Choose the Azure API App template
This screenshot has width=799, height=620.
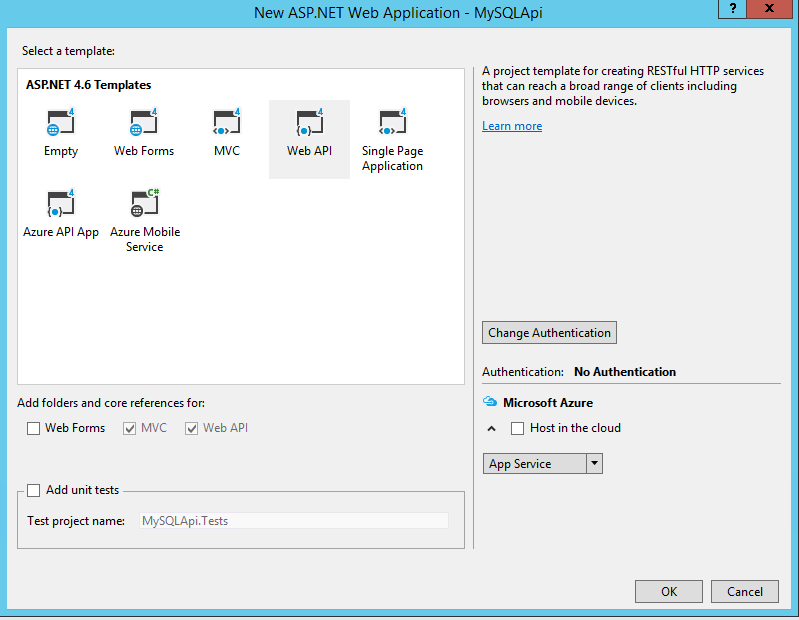point(60,204)
